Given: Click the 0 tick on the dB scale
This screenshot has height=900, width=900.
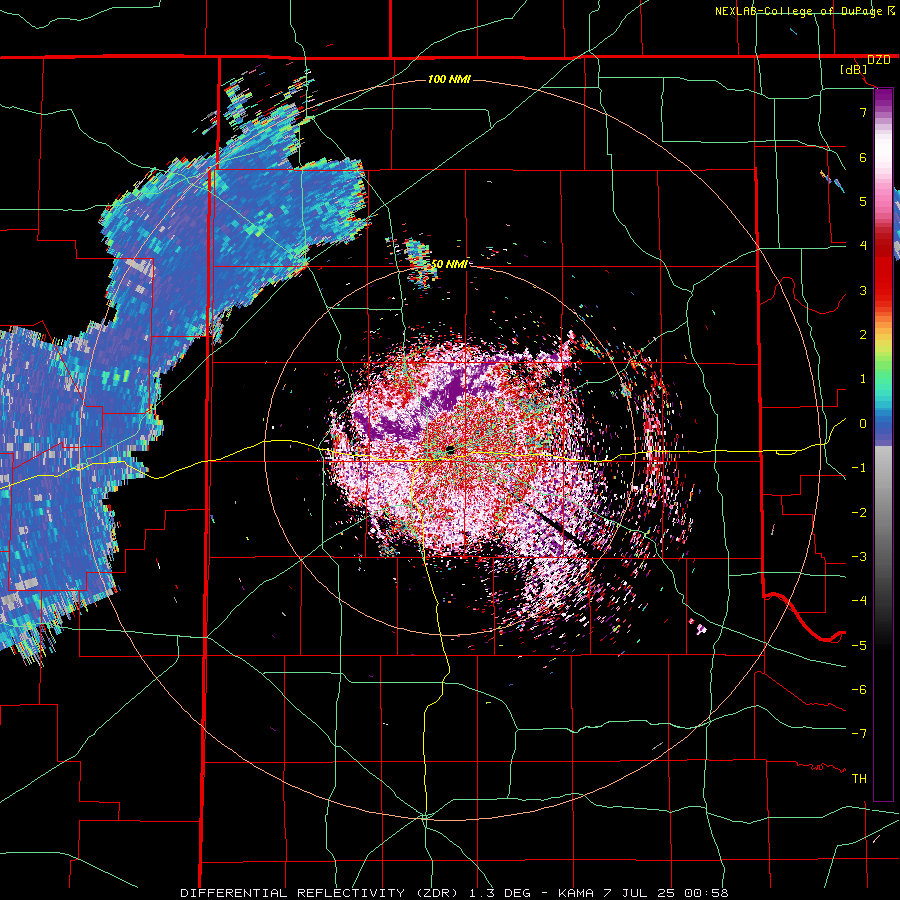Looking at the screenshot, I should point(863,424).
